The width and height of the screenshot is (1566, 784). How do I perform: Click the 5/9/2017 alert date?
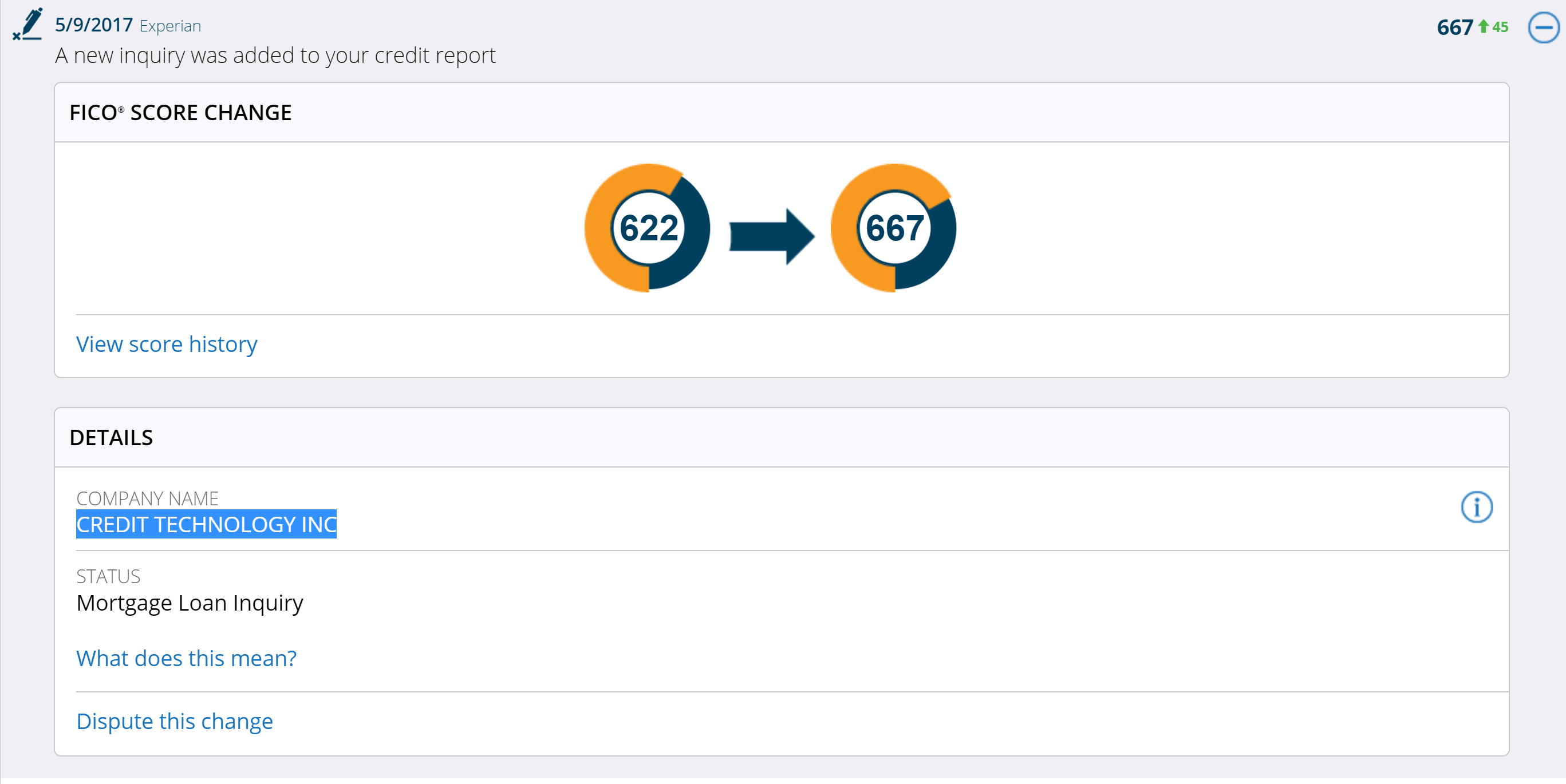94,25
